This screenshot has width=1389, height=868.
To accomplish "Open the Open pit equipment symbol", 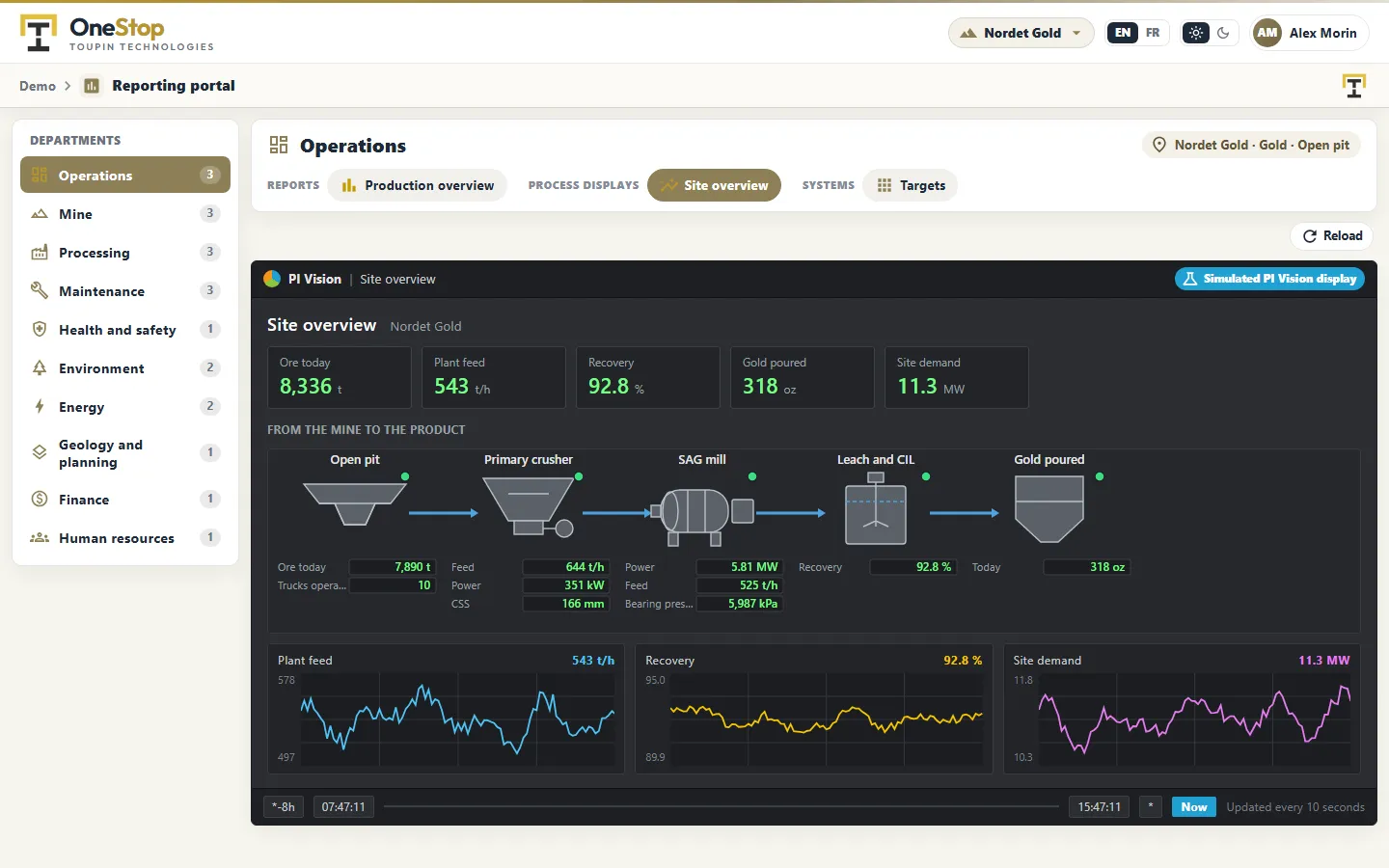I will (x=355, y=503).
